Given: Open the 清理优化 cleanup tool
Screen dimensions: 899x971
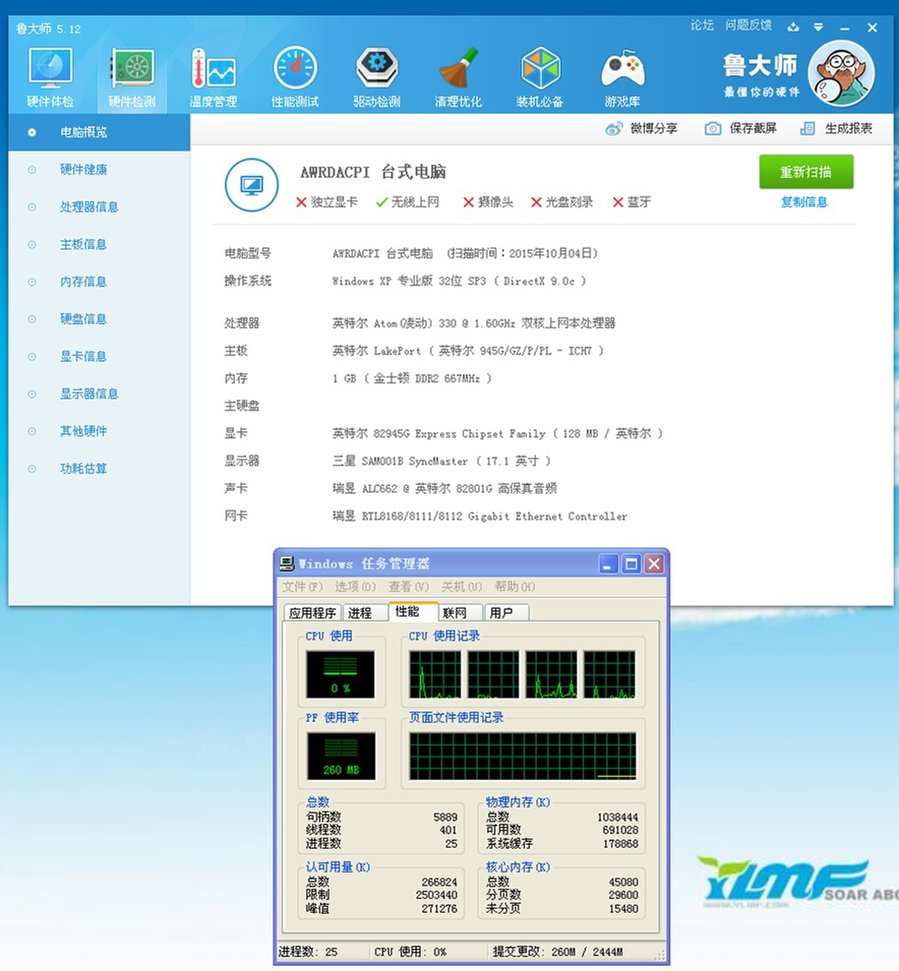Looking at the screenshot, I should point(458,72).
